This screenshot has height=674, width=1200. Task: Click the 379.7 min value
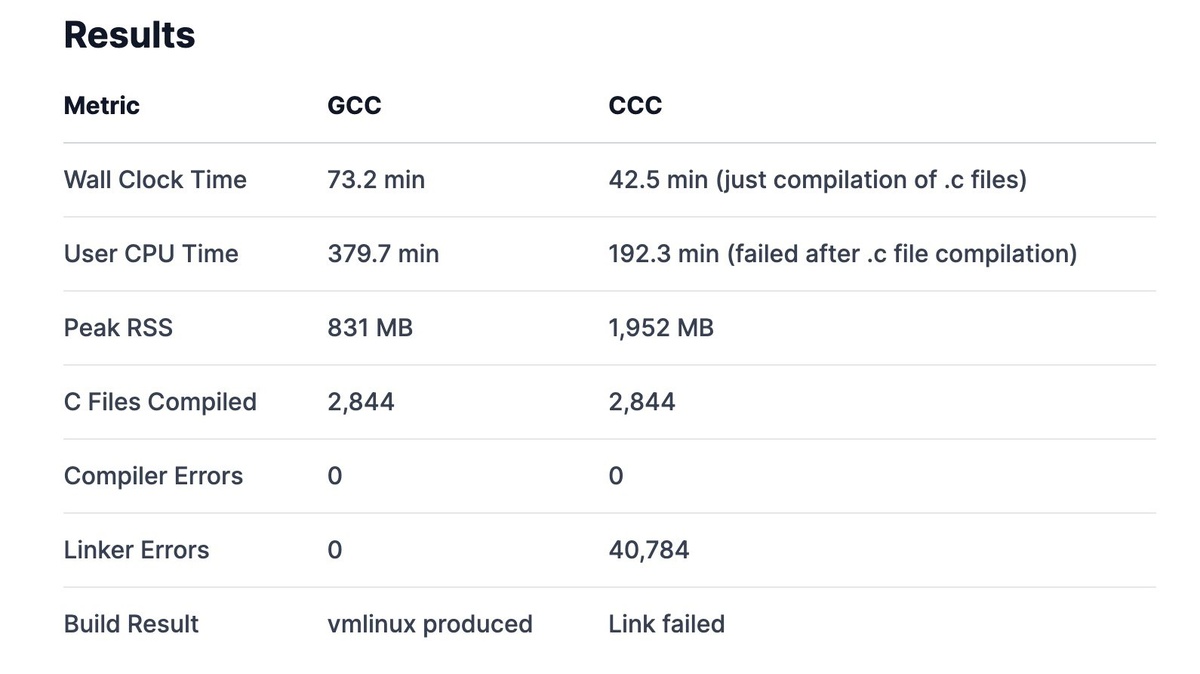tap(383, 254)
